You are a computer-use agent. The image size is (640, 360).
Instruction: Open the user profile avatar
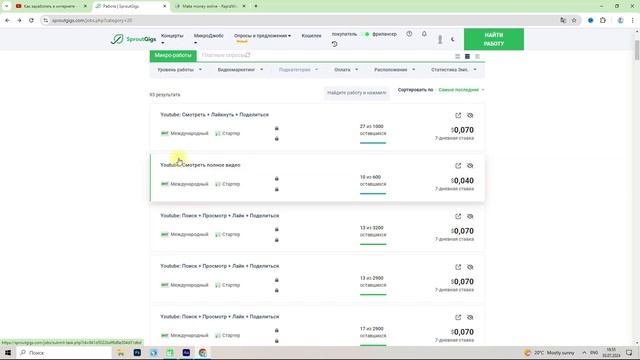[x=440, y=39]
